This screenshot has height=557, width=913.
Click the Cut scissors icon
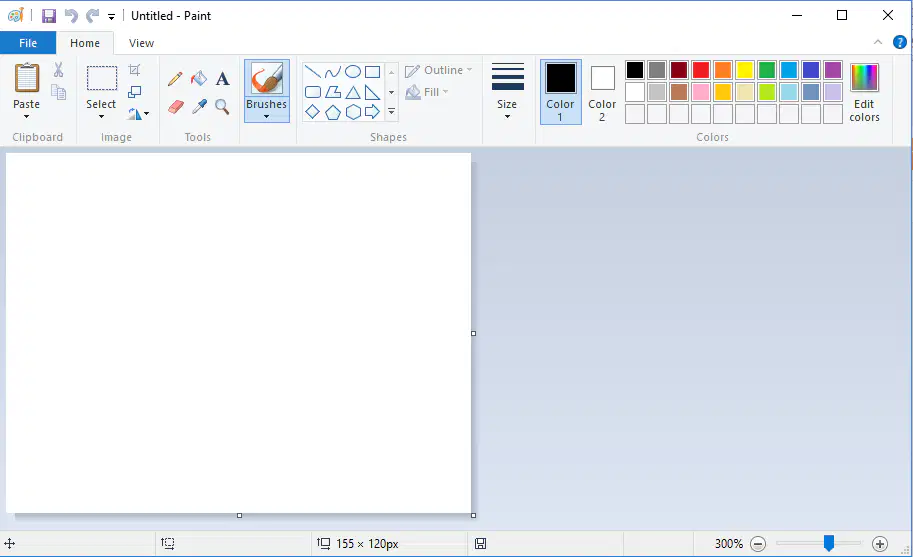pyautogui.click(x=58, y=70)
